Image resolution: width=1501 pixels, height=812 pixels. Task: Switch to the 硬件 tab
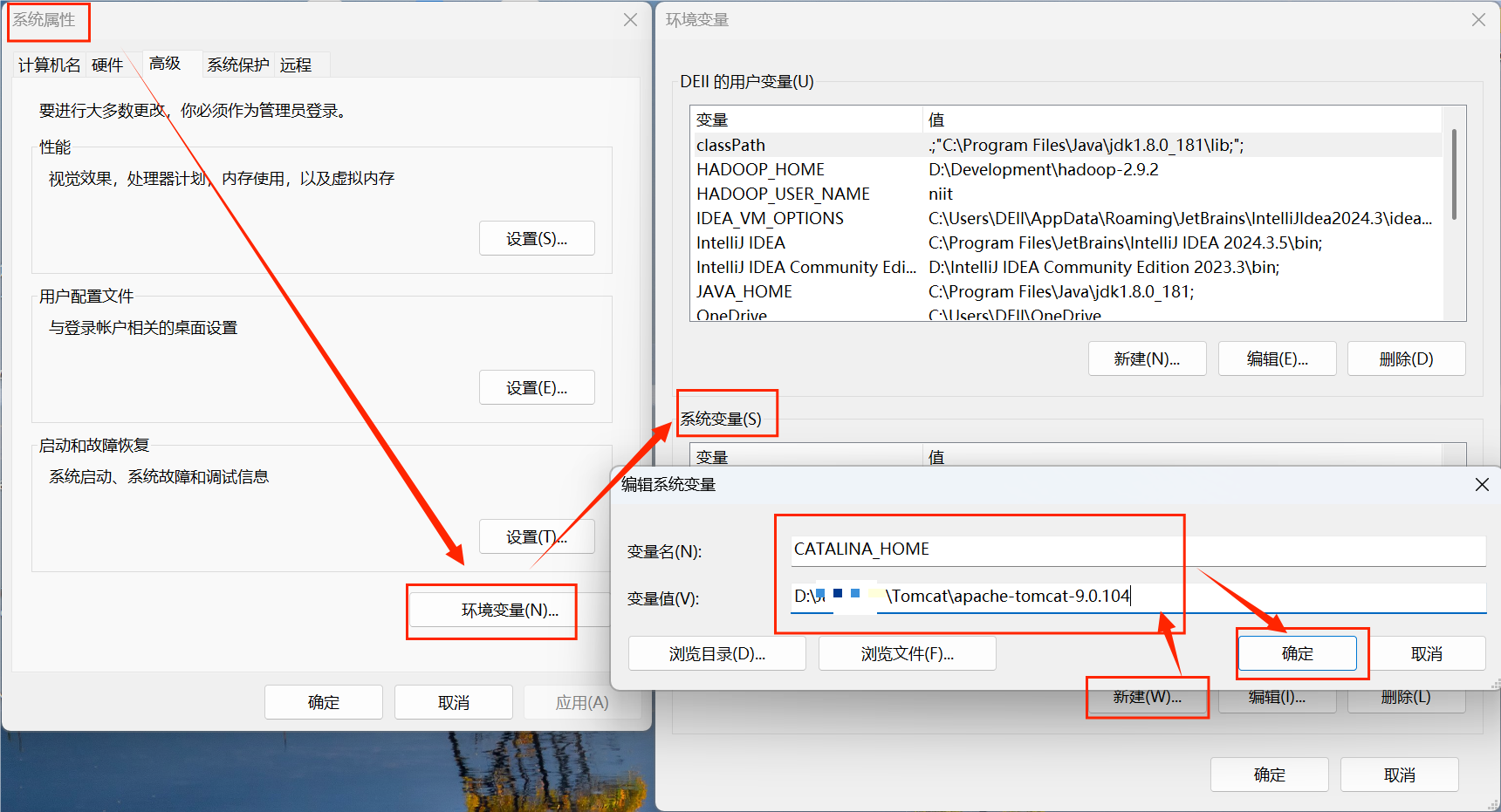pyautogui.click(x=107, y=65)
